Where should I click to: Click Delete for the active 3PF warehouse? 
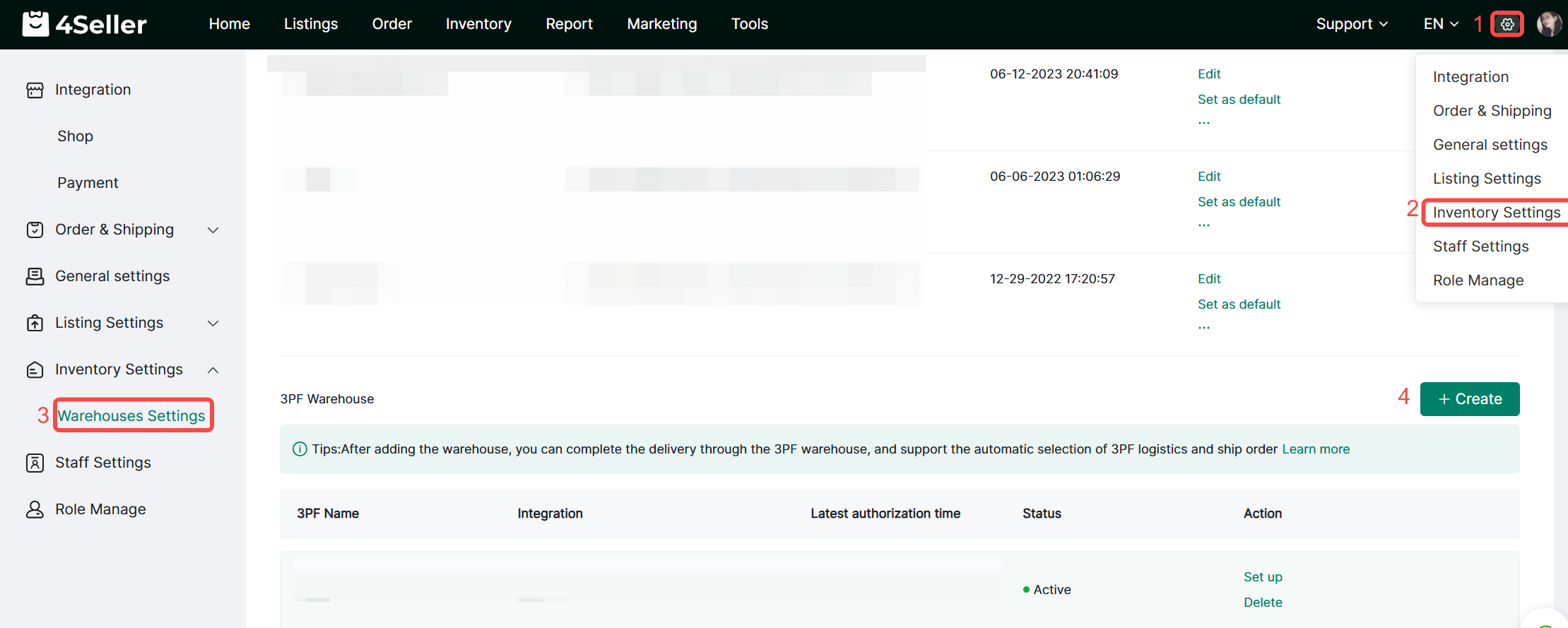pos(1262,603)
